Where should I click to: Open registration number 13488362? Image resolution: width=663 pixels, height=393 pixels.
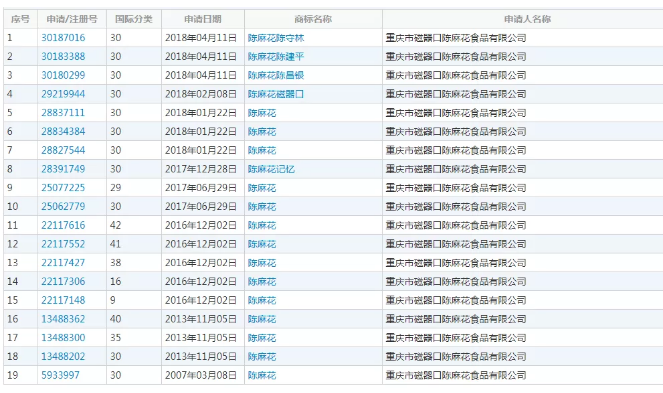63,319
